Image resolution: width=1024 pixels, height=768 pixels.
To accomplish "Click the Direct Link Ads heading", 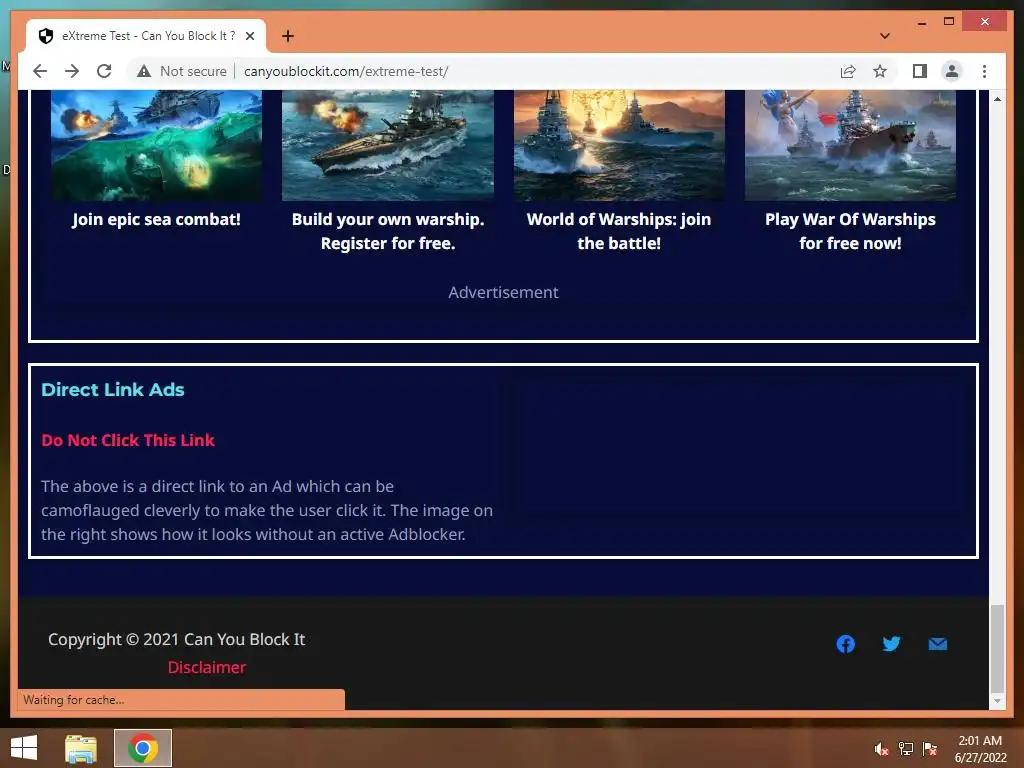I will click(113, 390).
